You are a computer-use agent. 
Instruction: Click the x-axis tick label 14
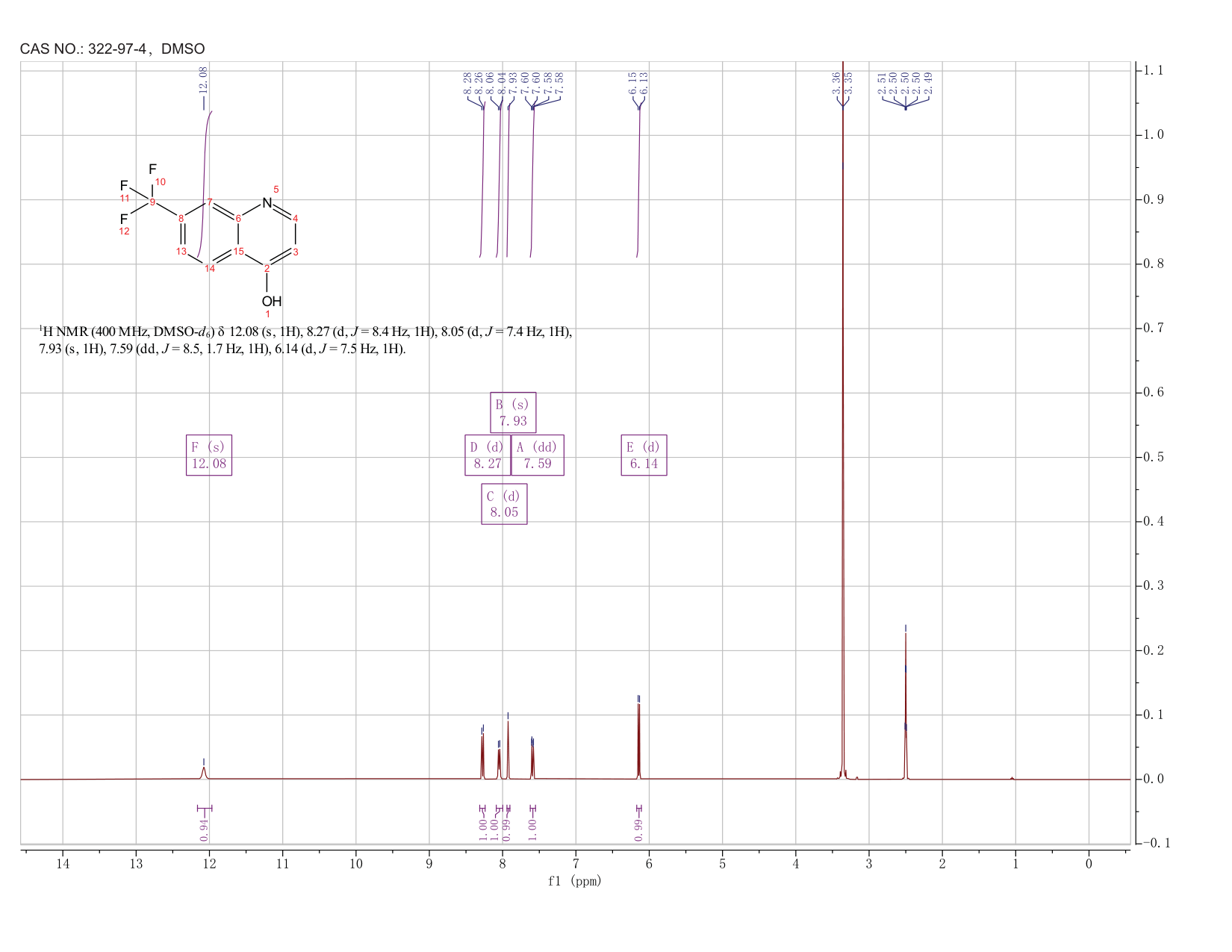63,864
